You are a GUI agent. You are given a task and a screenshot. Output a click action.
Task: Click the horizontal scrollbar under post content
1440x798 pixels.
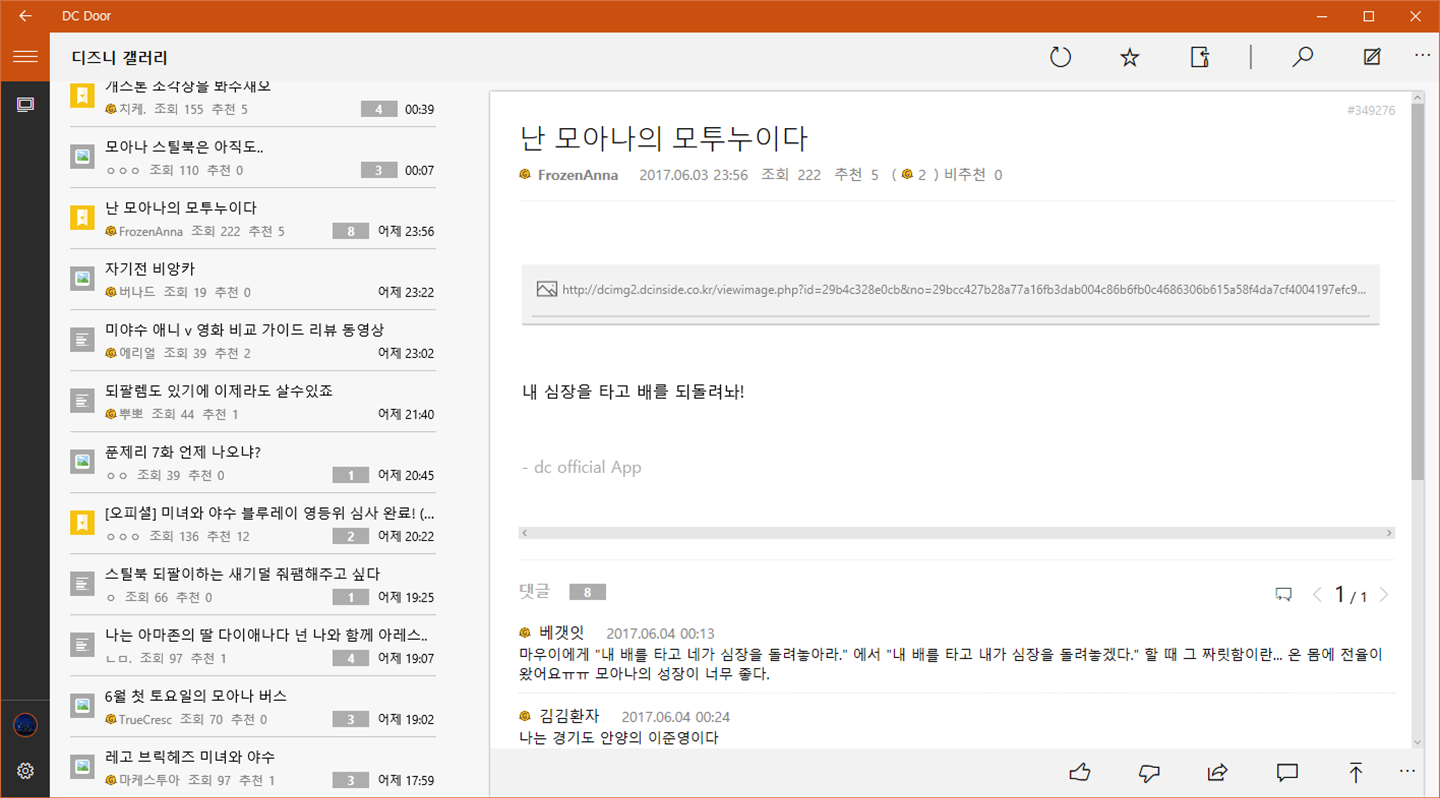(956, 533)
